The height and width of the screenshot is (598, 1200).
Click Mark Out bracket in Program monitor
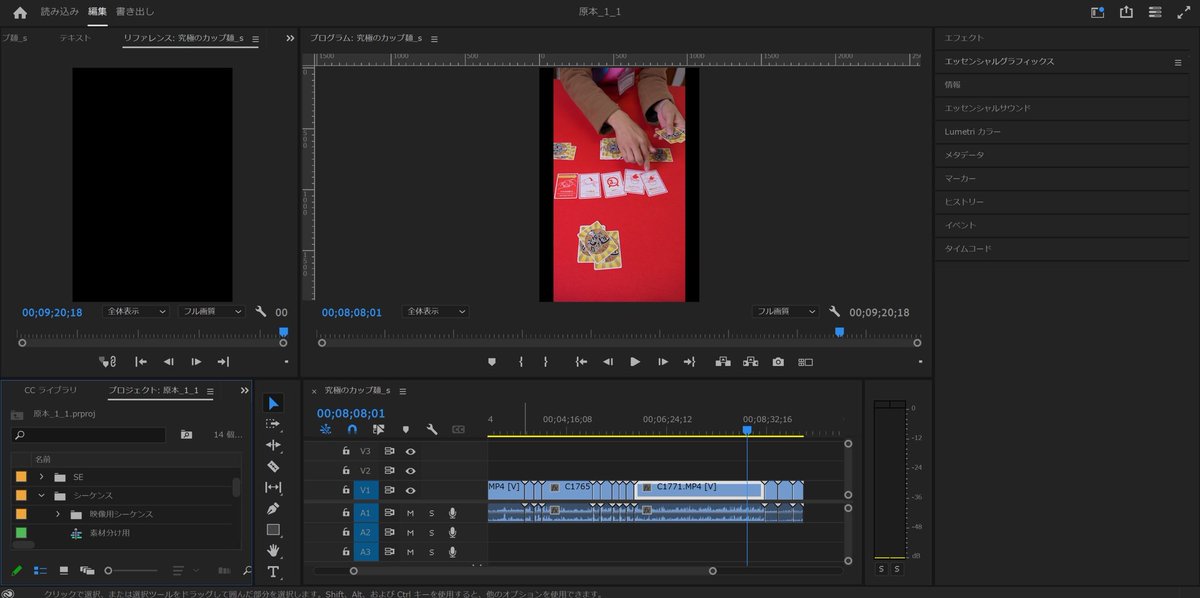pos(545,362)
